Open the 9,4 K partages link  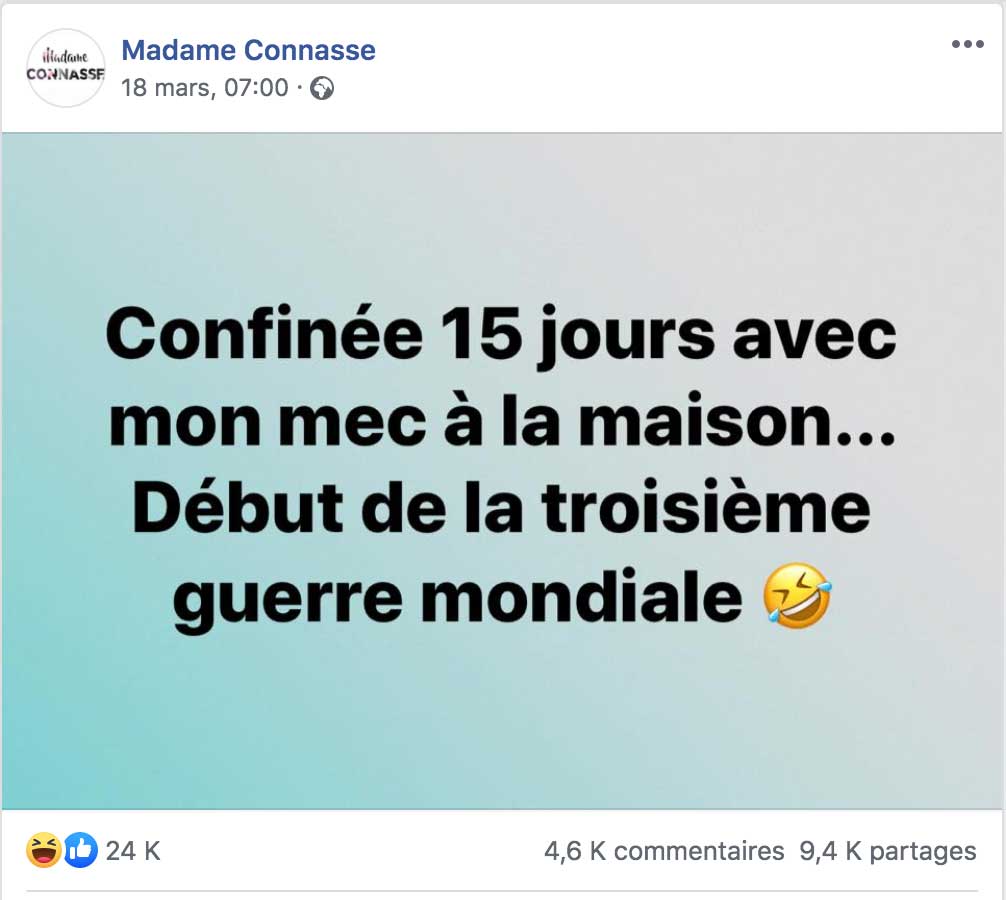pyautogui.click(x=888, y=851)
